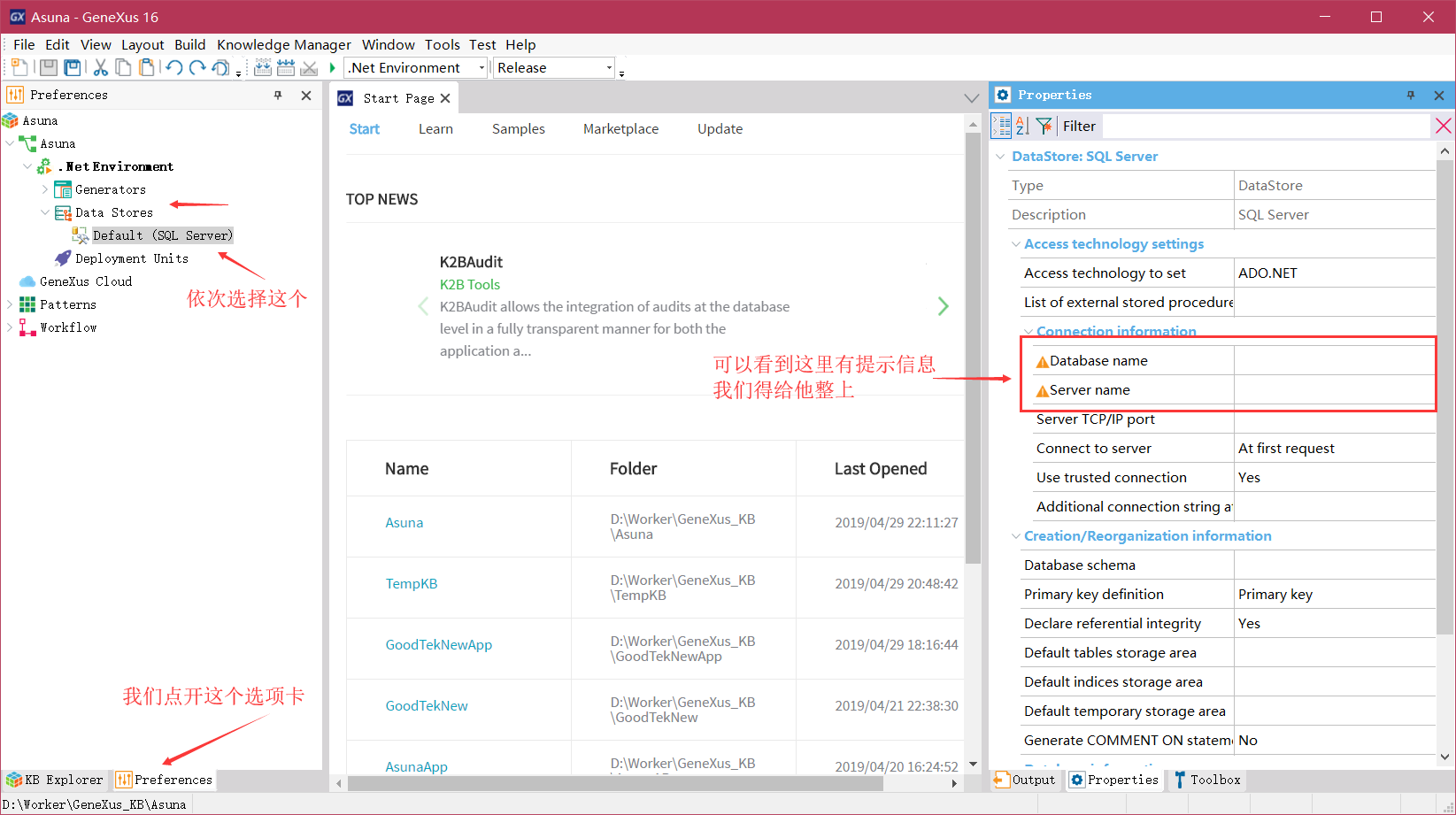
Task: Switch to the Toolbox bottom tab
Action: click(1207, 780)
